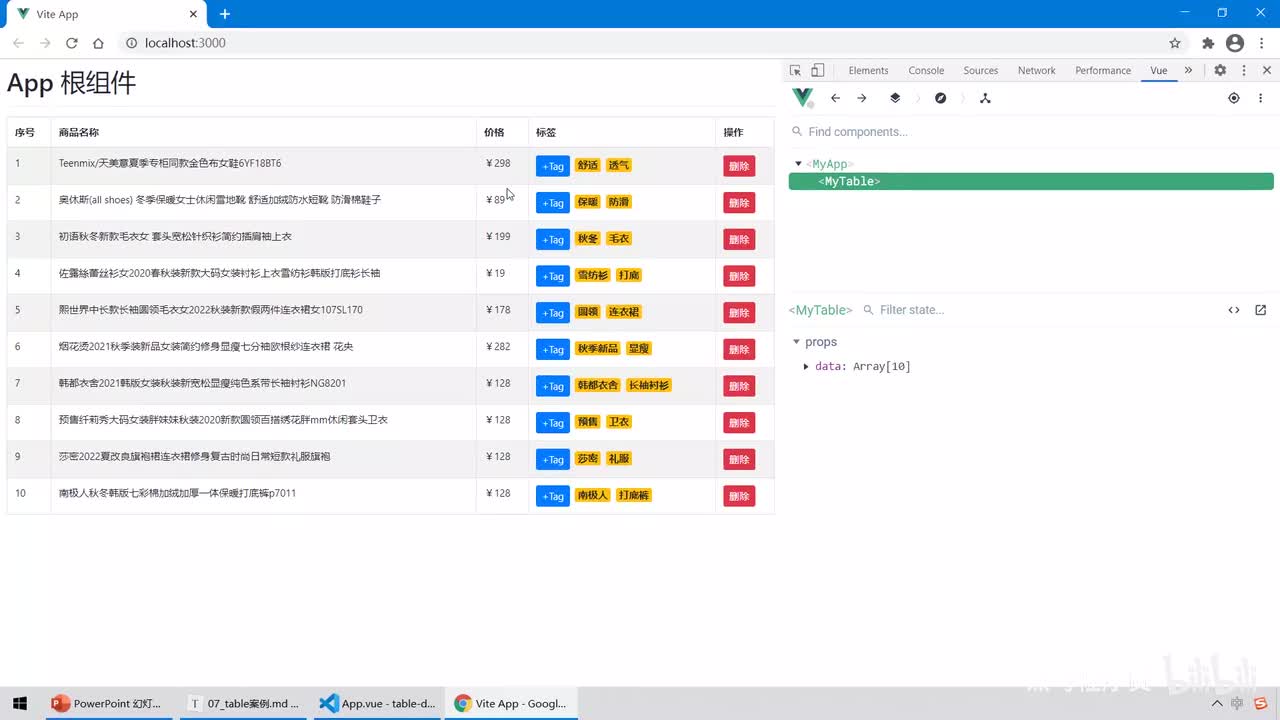
Task: Open the Vue components tree icon
Action: pyautogui.click(x=985, y=98)
